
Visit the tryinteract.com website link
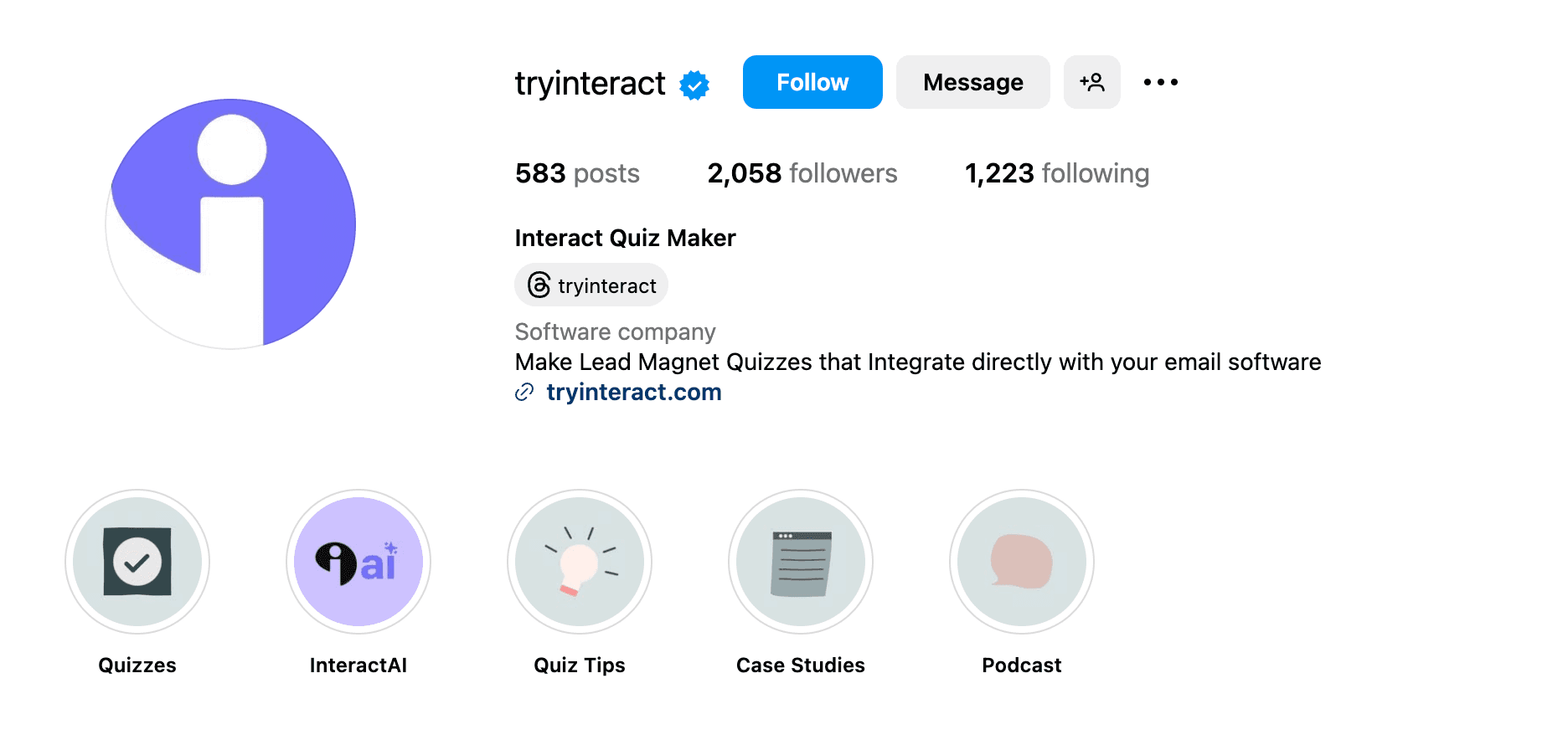pos(633,392)
